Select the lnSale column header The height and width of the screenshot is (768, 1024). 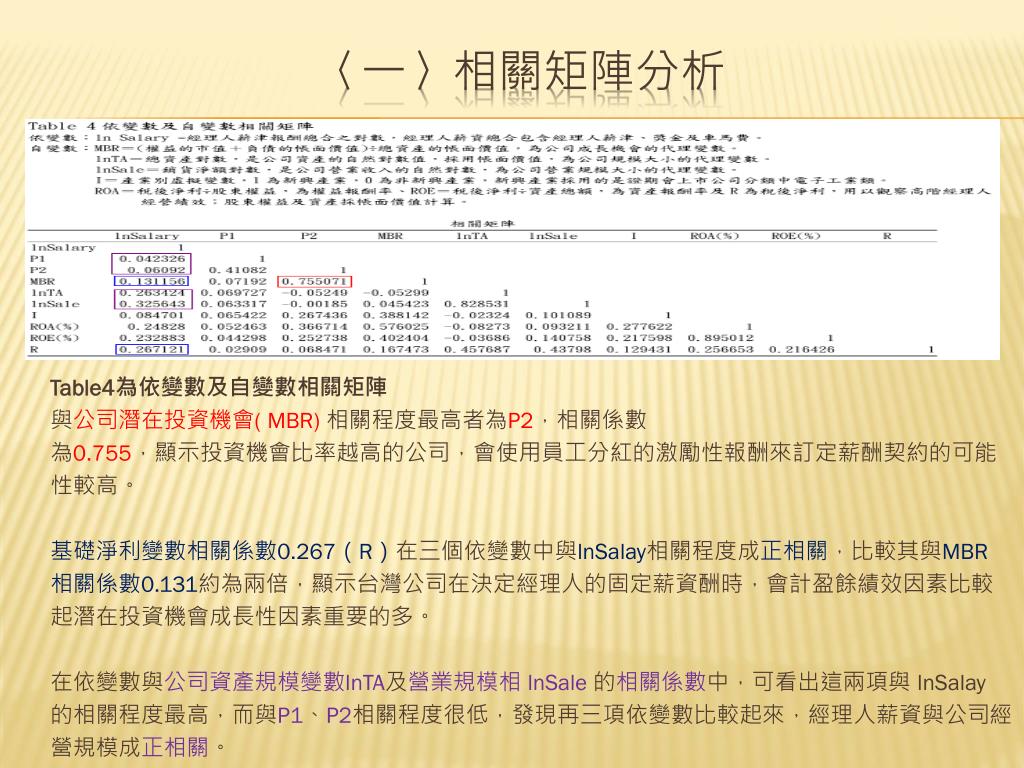click(552, 236)
